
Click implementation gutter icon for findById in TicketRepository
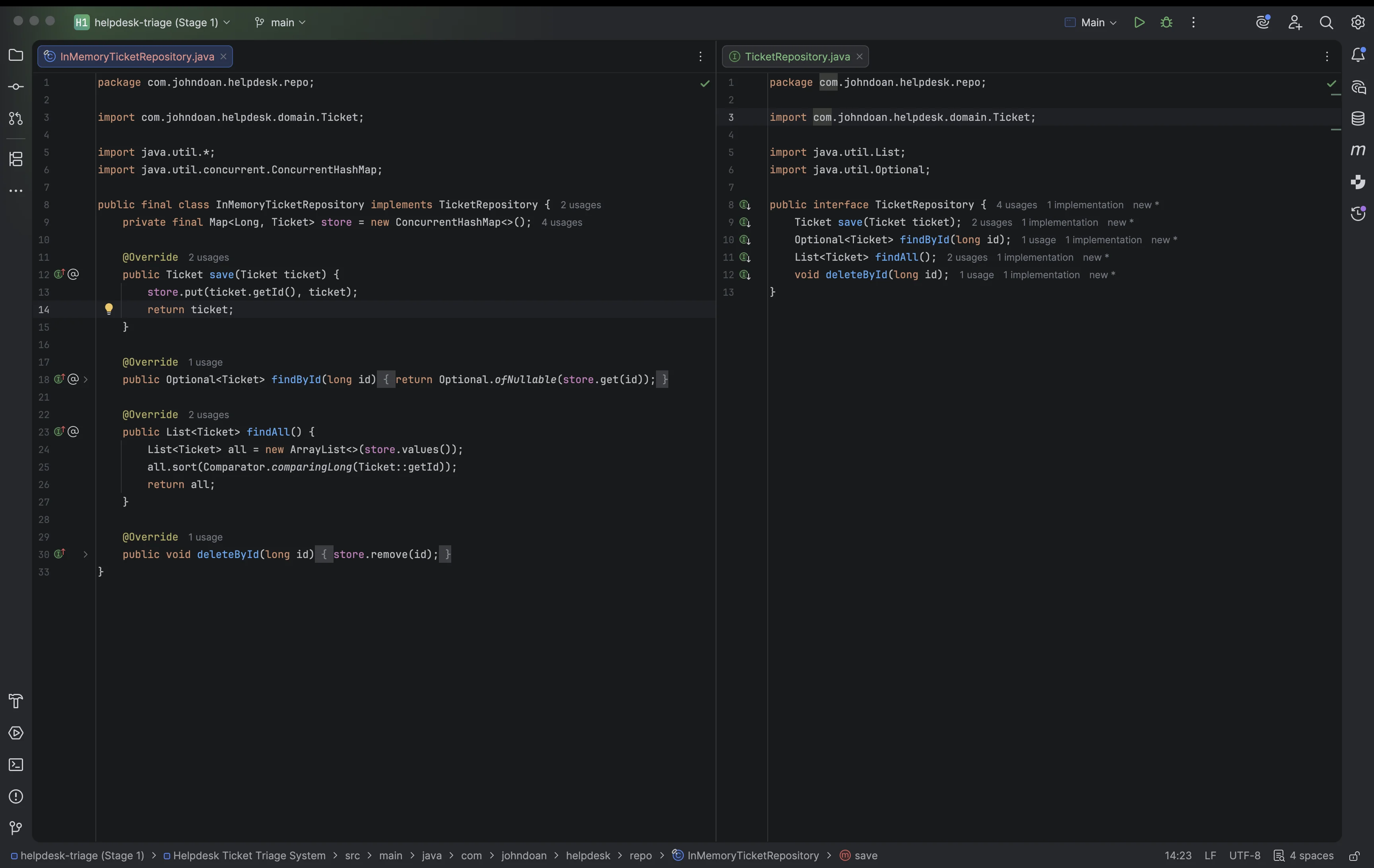pos(745,240)
